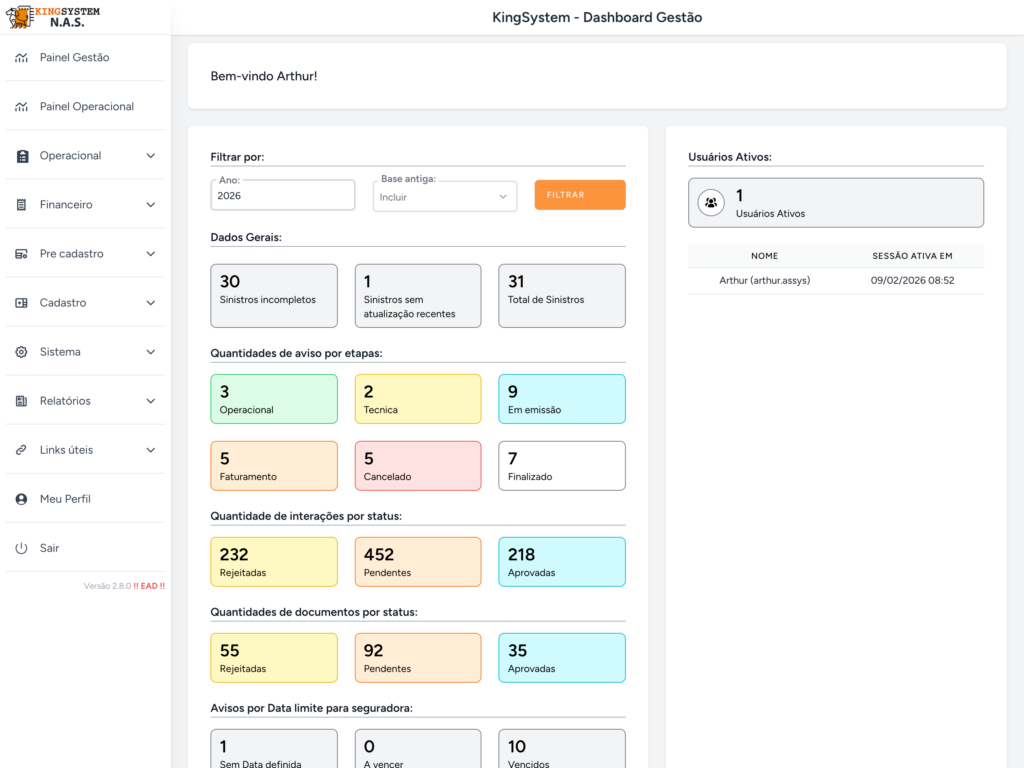1024x768 pixels.
Task: Click the Pendentes interações card showing 452
Action: click(417, 562)
